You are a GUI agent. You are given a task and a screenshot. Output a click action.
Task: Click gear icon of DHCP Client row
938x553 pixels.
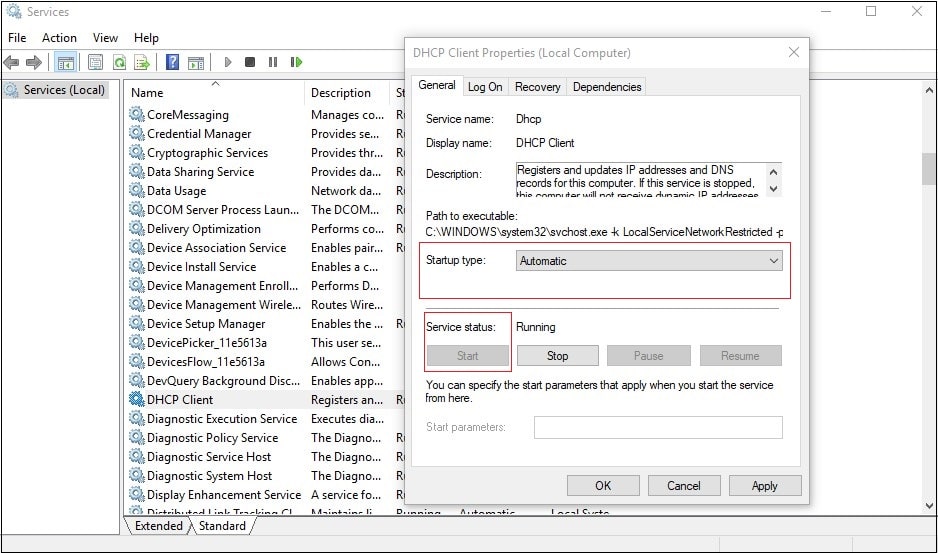pos(137,399)
